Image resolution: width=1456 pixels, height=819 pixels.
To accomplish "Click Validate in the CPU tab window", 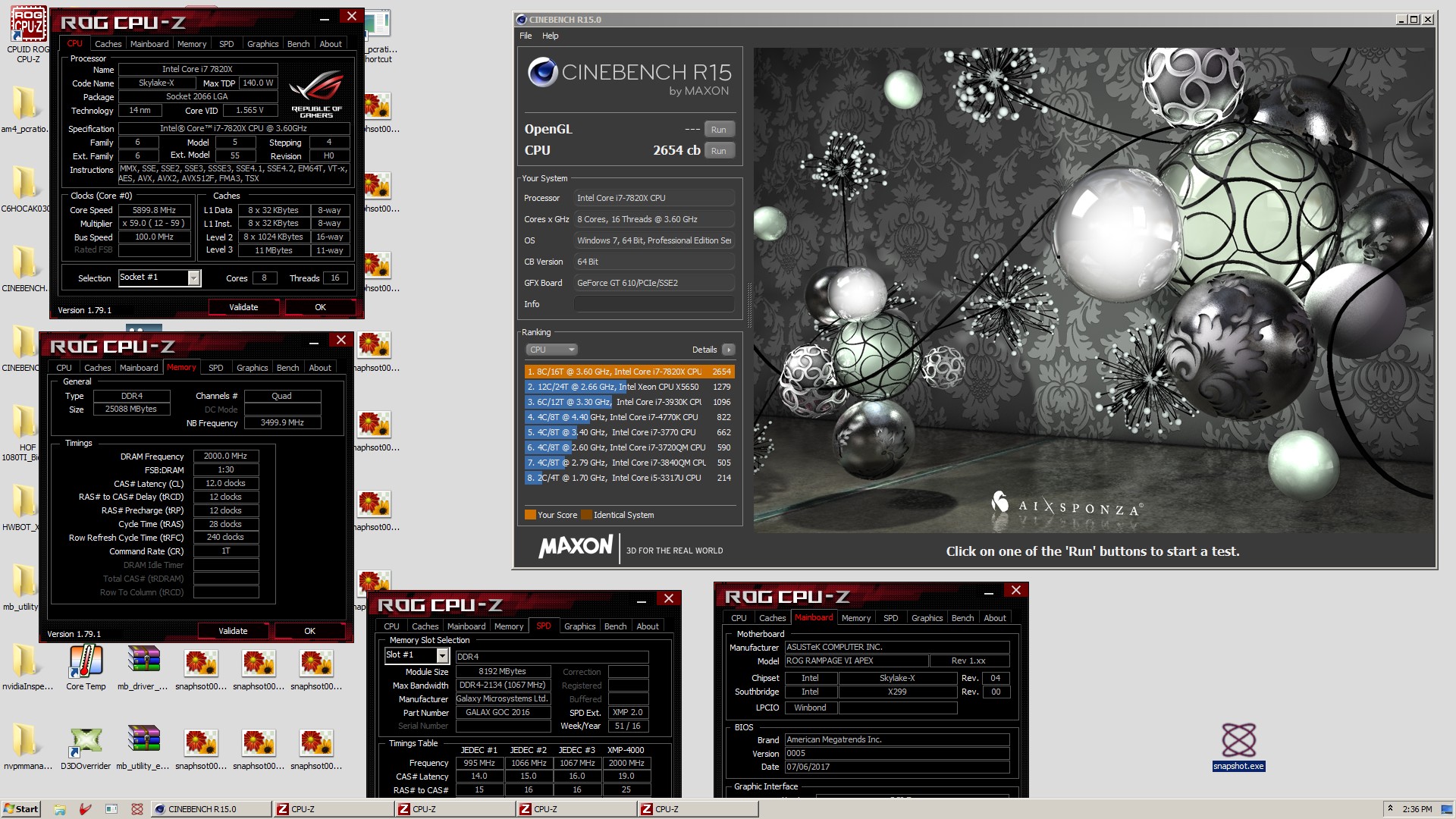I will pos(243,307).
